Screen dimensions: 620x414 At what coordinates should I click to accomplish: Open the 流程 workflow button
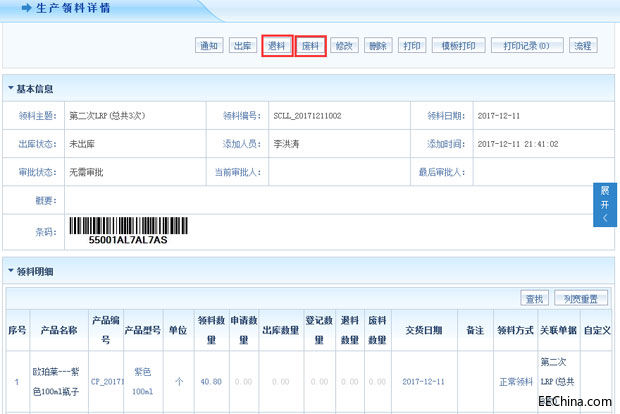pyautogui.click(x=583, y=45)
